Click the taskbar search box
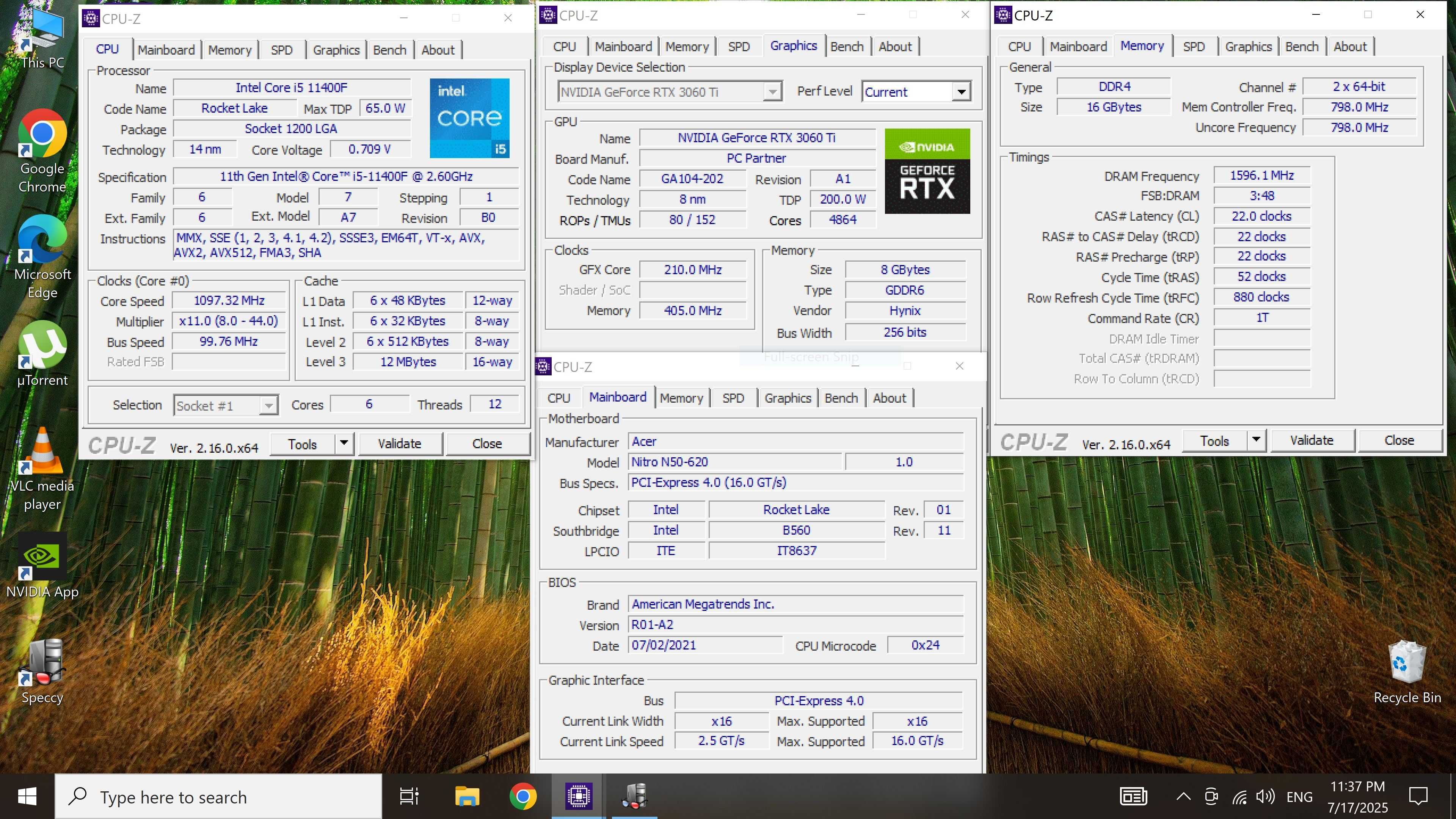1456x819 pixels. [x=219, y=796]
